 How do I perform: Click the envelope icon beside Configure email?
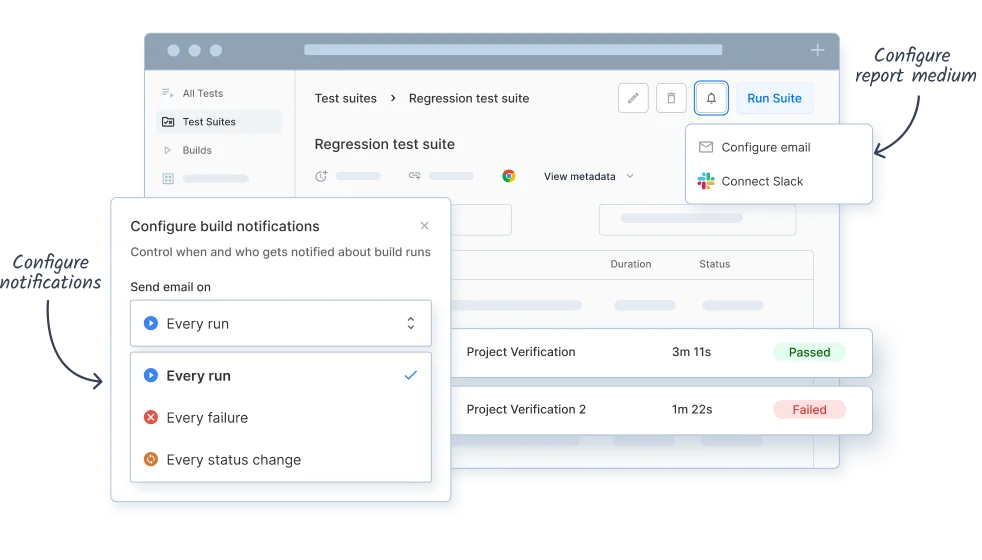(706, 147)
